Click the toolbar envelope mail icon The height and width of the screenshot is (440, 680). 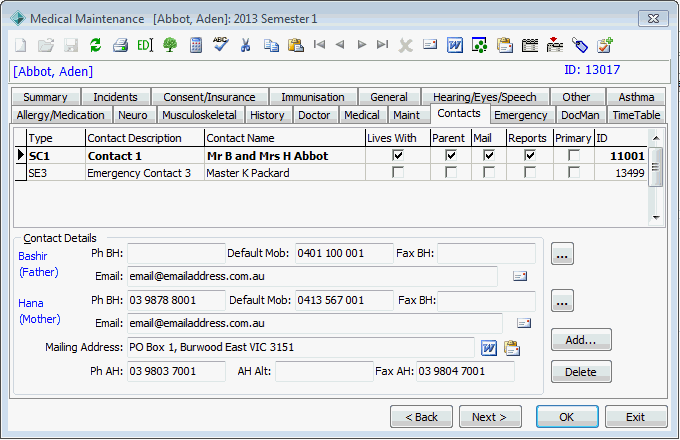pyautogui.click(x=430, y=44)
